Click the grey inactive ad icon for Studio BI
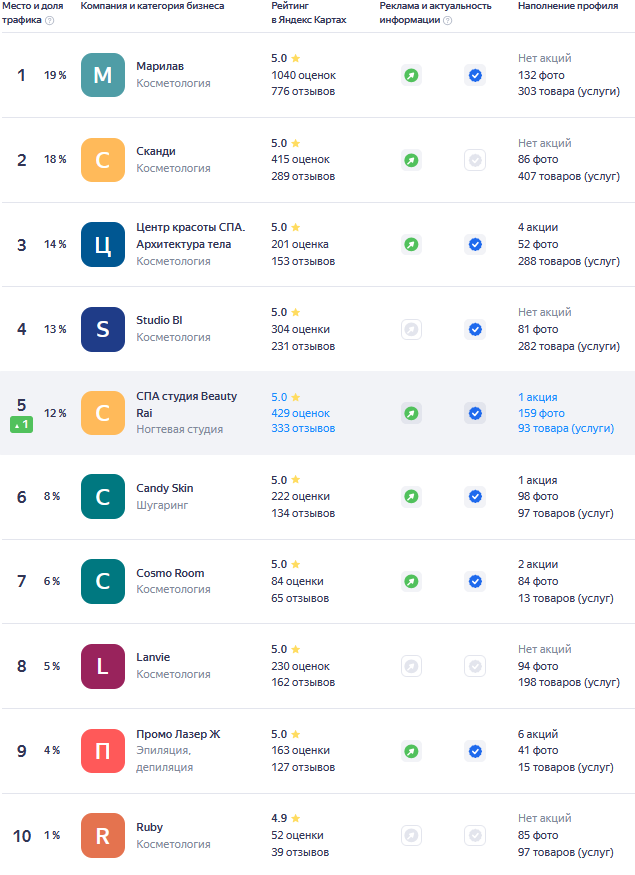Viewport: 635px width, 875px height. [411, 329]
